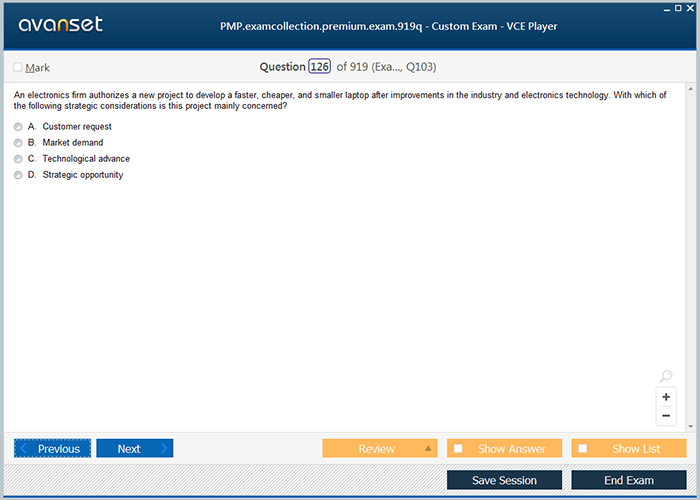Viewport: 700px width, 500px height.
Task: Tick the Mark checkbox for this question
Action: [18, 68]
